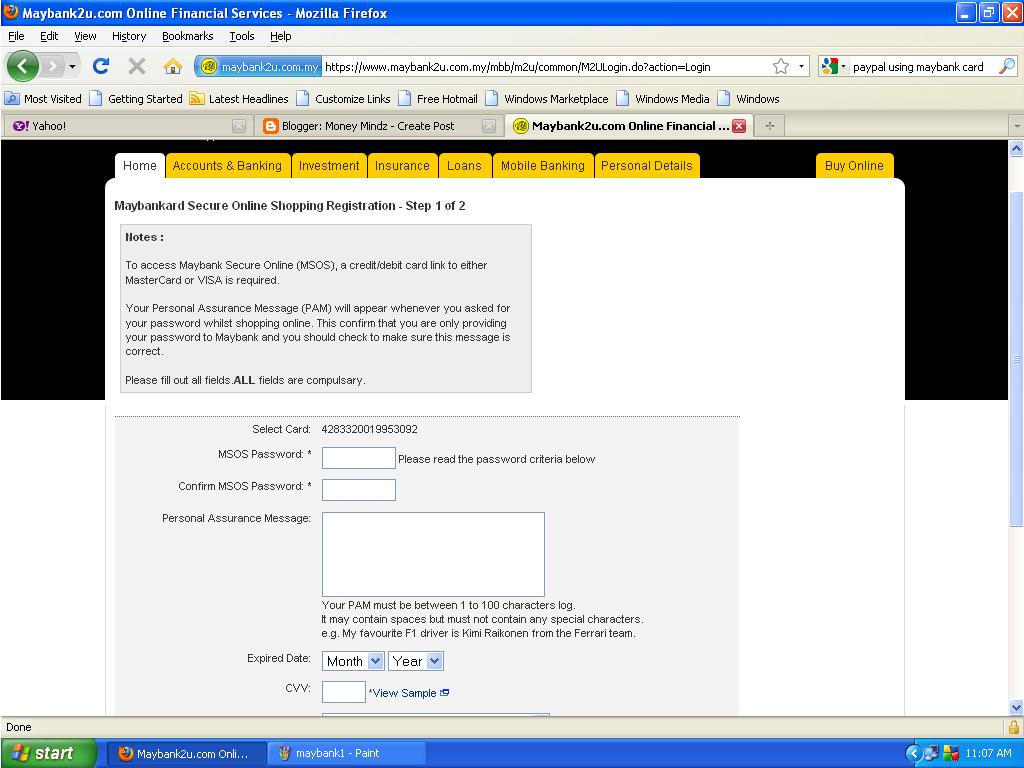Close the Maybank2u tab with red X
The width and height of the screenshot is (1024, 768).
click(x=739, y=126)
